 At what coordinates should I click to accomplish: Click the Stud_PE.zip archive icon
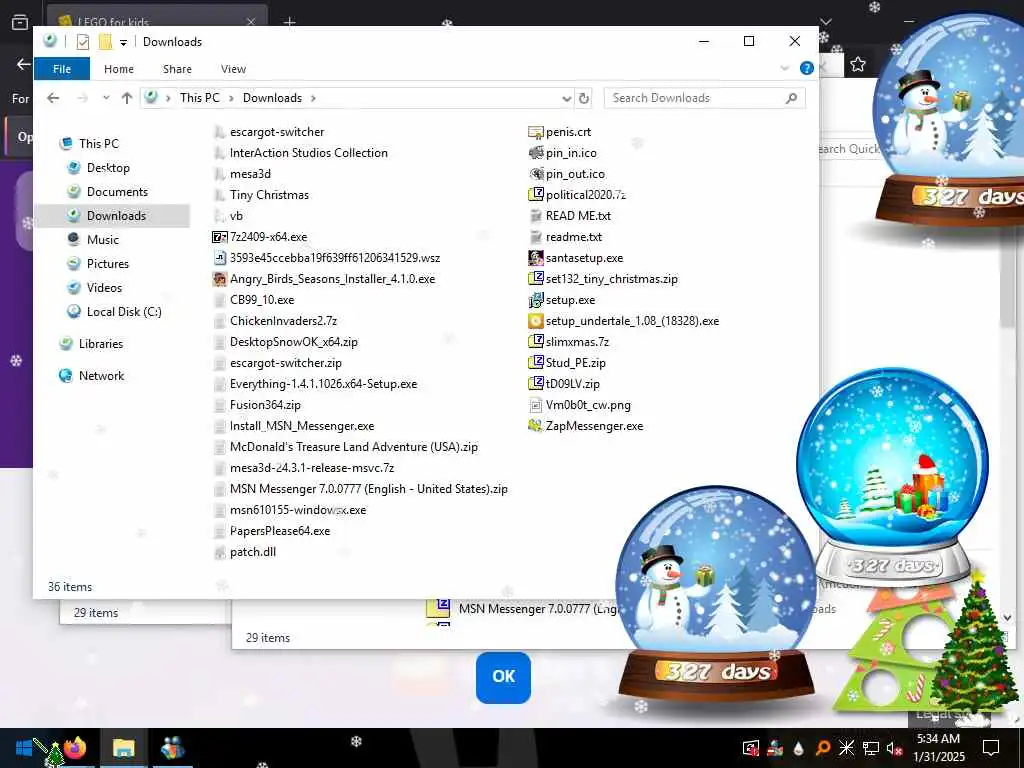tap(536, 362)
